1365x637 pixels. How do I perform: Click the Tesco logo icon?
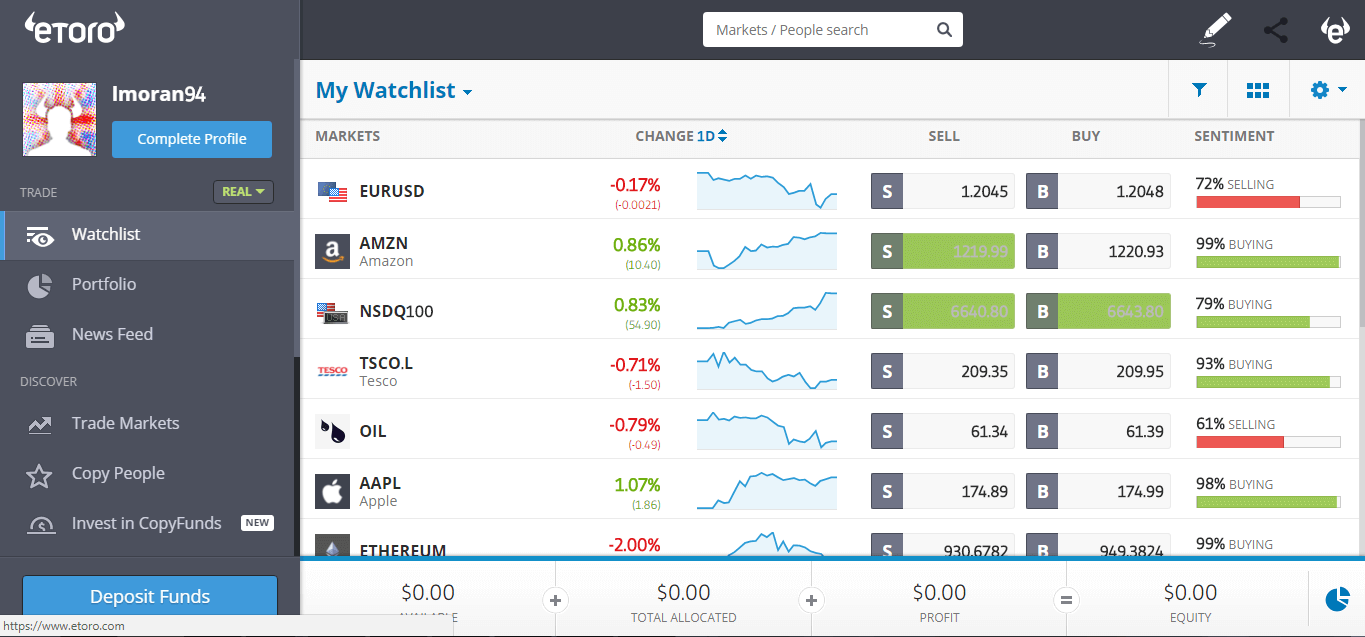coord(332,371)
